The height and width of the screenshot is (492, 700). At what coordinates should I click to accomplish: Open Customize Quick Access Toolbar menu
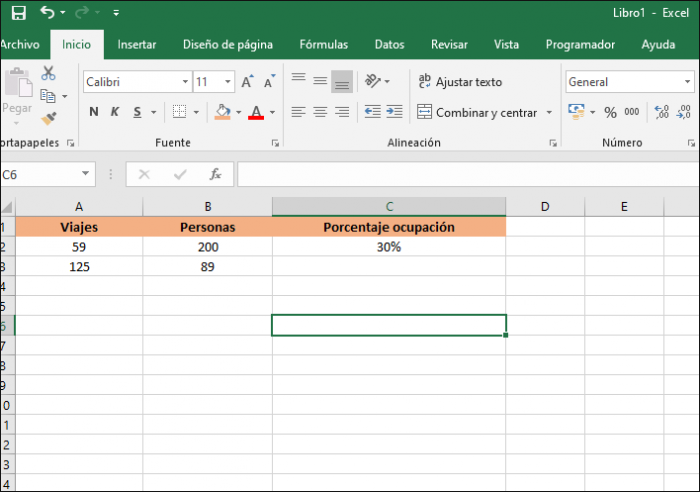[x=116, y=13]
